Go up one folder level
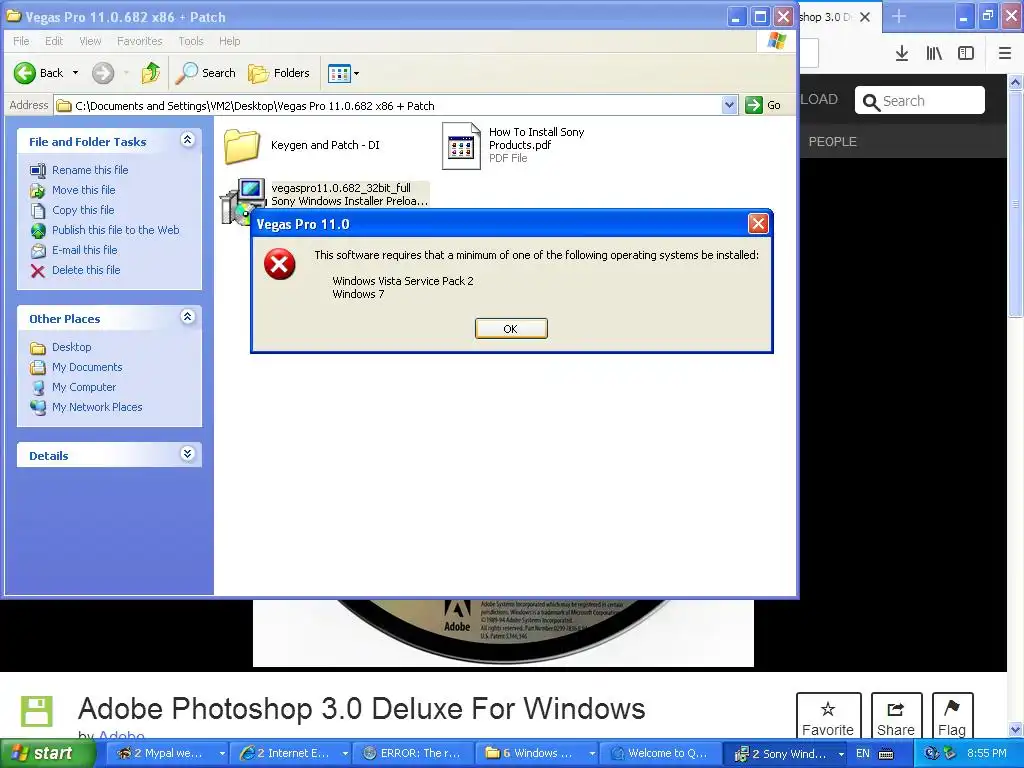This screenshot has width=1024, height=768. tap(151, 73)
